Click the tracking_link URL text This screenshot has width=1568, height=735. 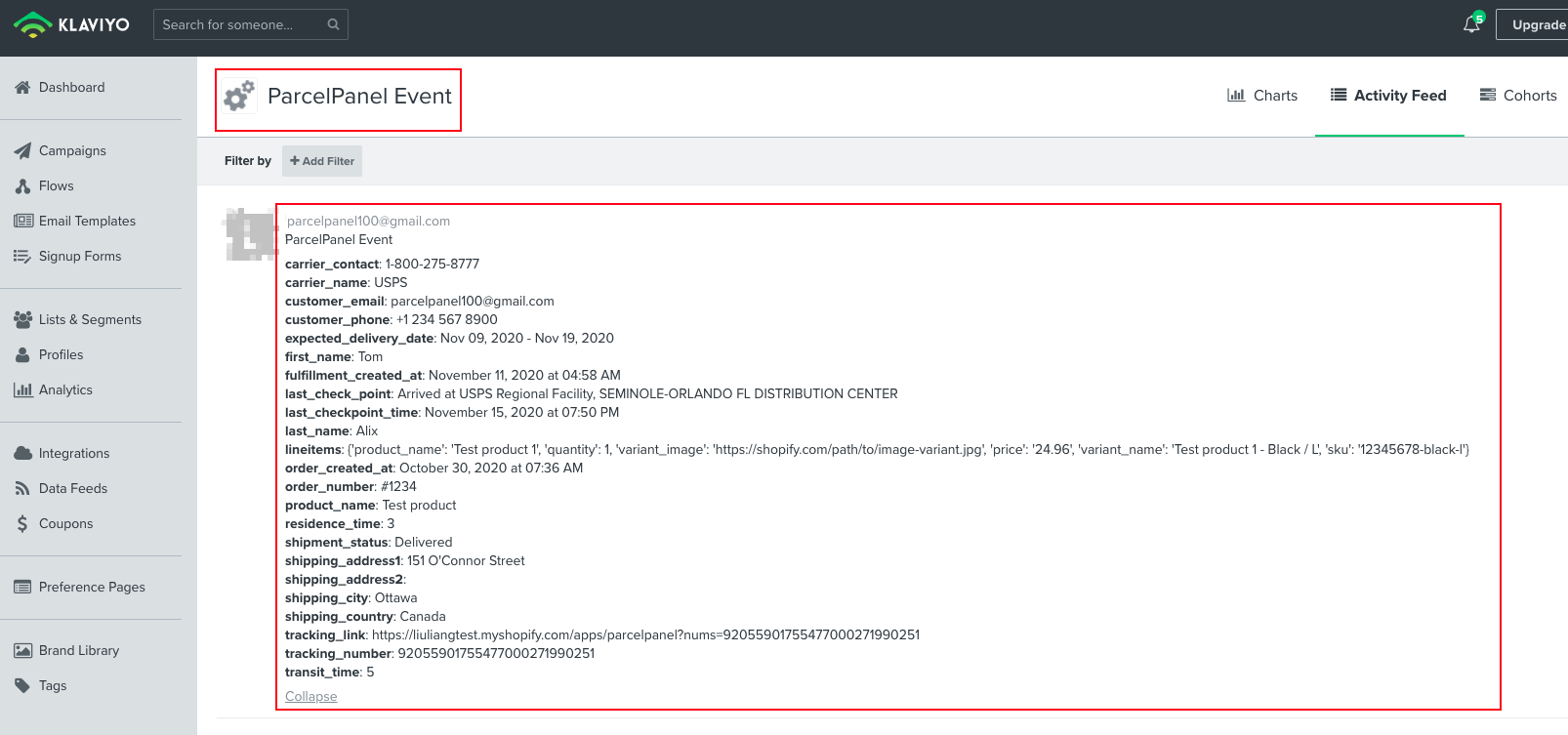(x=645, y=634)
